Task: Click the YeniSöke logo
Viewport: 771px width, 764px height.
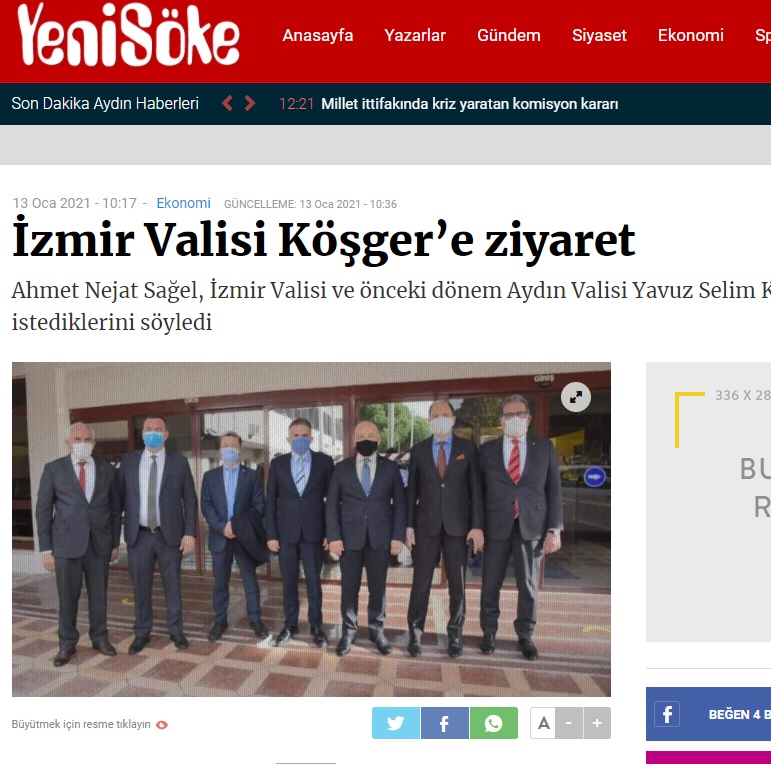Action: [x=128, y=35]
